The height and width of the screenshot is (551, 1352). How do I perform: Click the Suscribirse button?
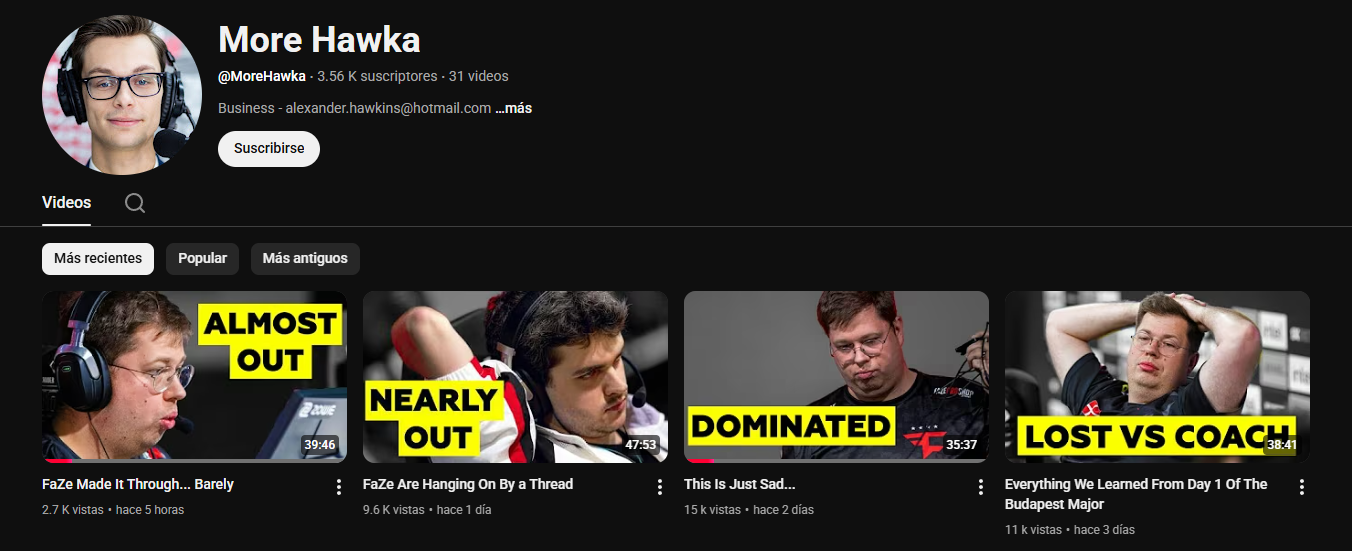(269, 148)
